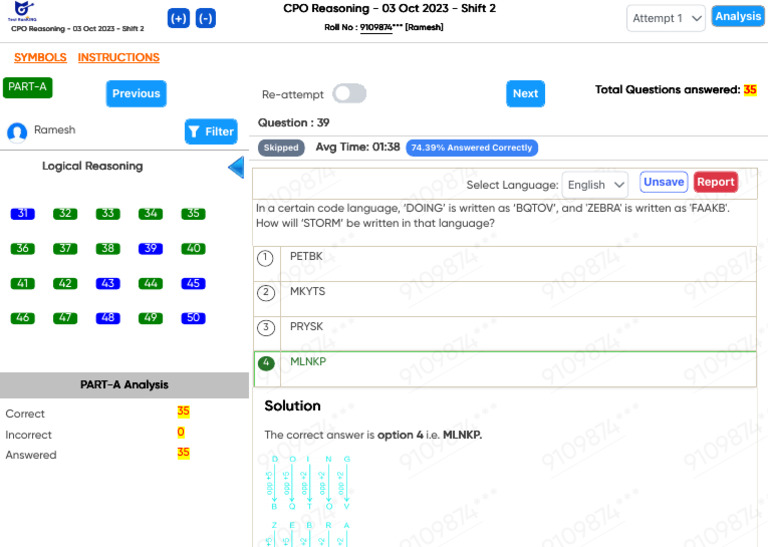Click the Report button
The width and height of the screenshot is (768, 547).
716,182
